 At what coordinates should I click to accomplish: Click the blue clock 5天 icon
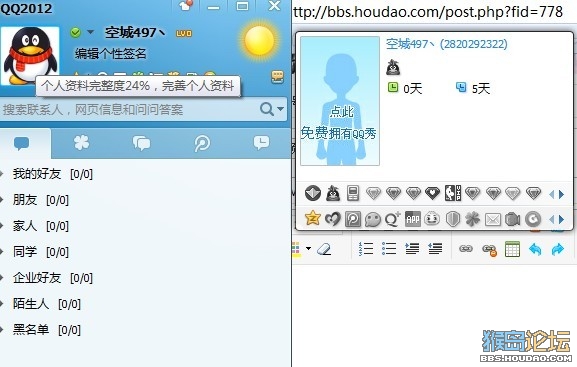coord(461,87)
